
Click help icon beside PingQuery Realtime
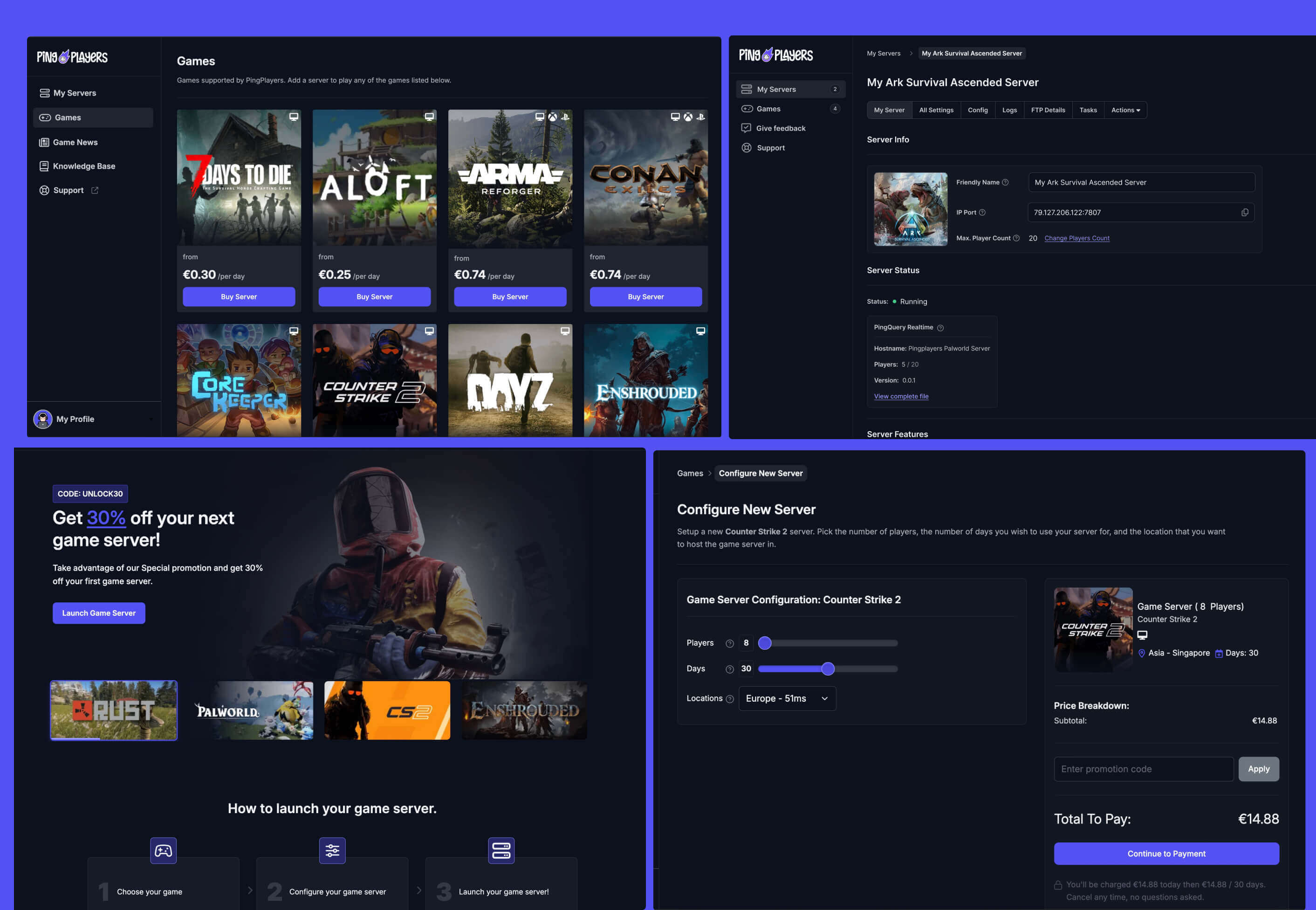coord(940,327)
